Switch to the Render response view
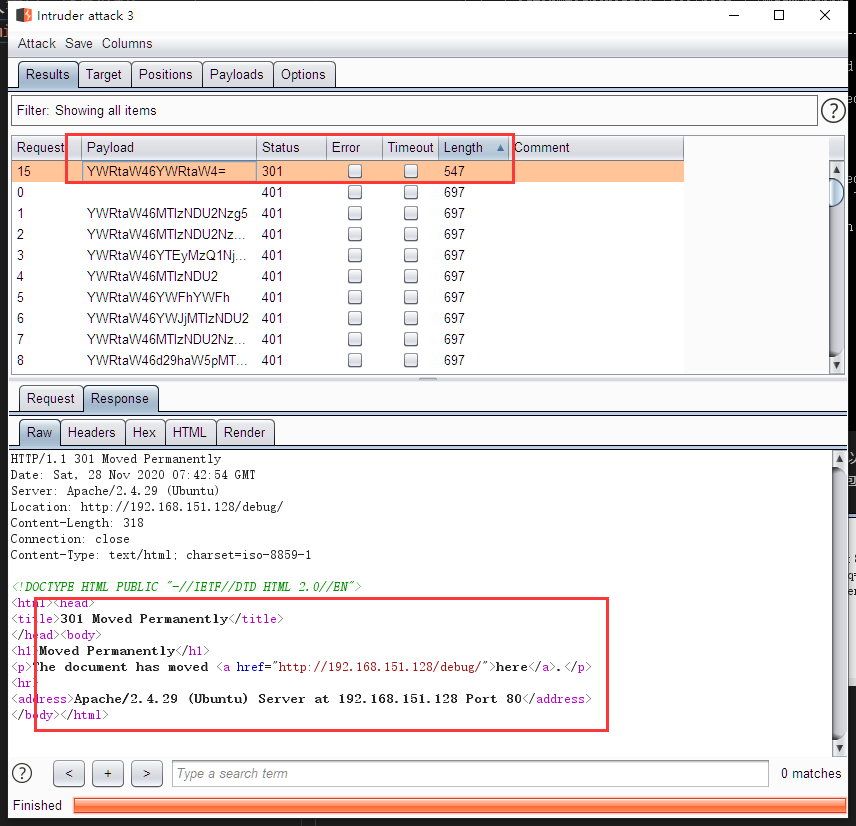The height and width of the screenshot is (826, 856). click(245, 432)
